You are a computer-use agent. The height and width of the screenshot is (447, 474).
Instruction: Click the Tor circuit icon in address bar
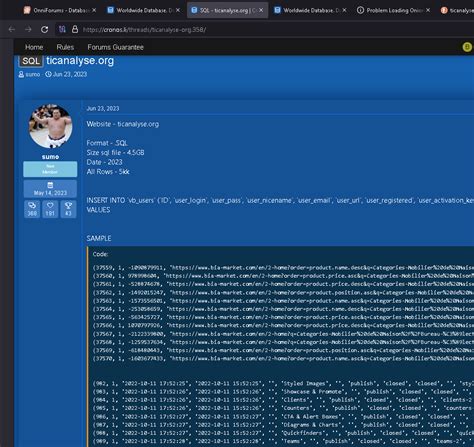[62, 30]
